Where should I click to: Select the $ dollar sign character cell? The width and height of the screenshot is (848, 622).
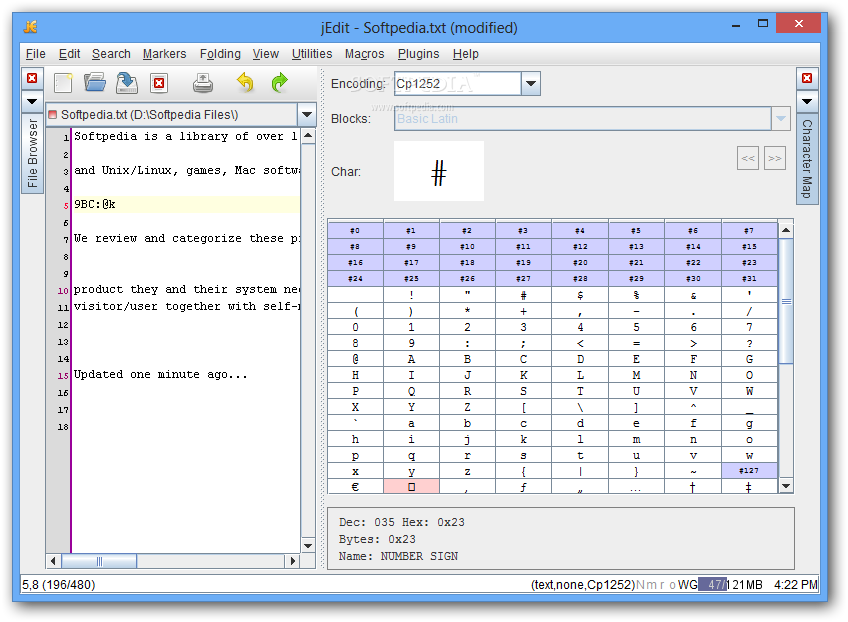coord(580,295)
